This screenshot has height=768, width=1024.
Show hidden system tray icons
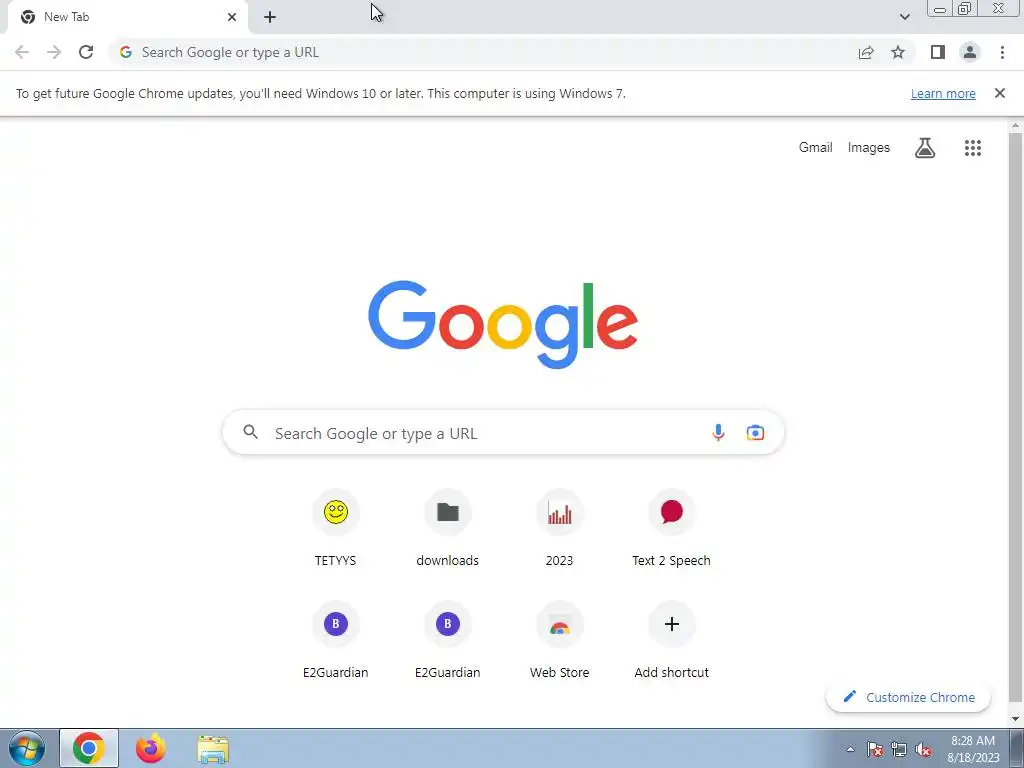click(850, 750)
